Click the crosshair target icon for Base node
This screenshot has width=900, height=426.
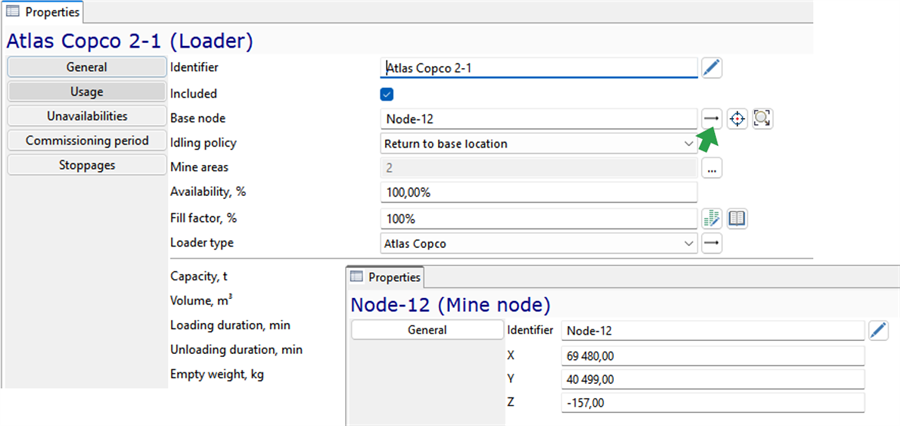[x=737, y=118]
